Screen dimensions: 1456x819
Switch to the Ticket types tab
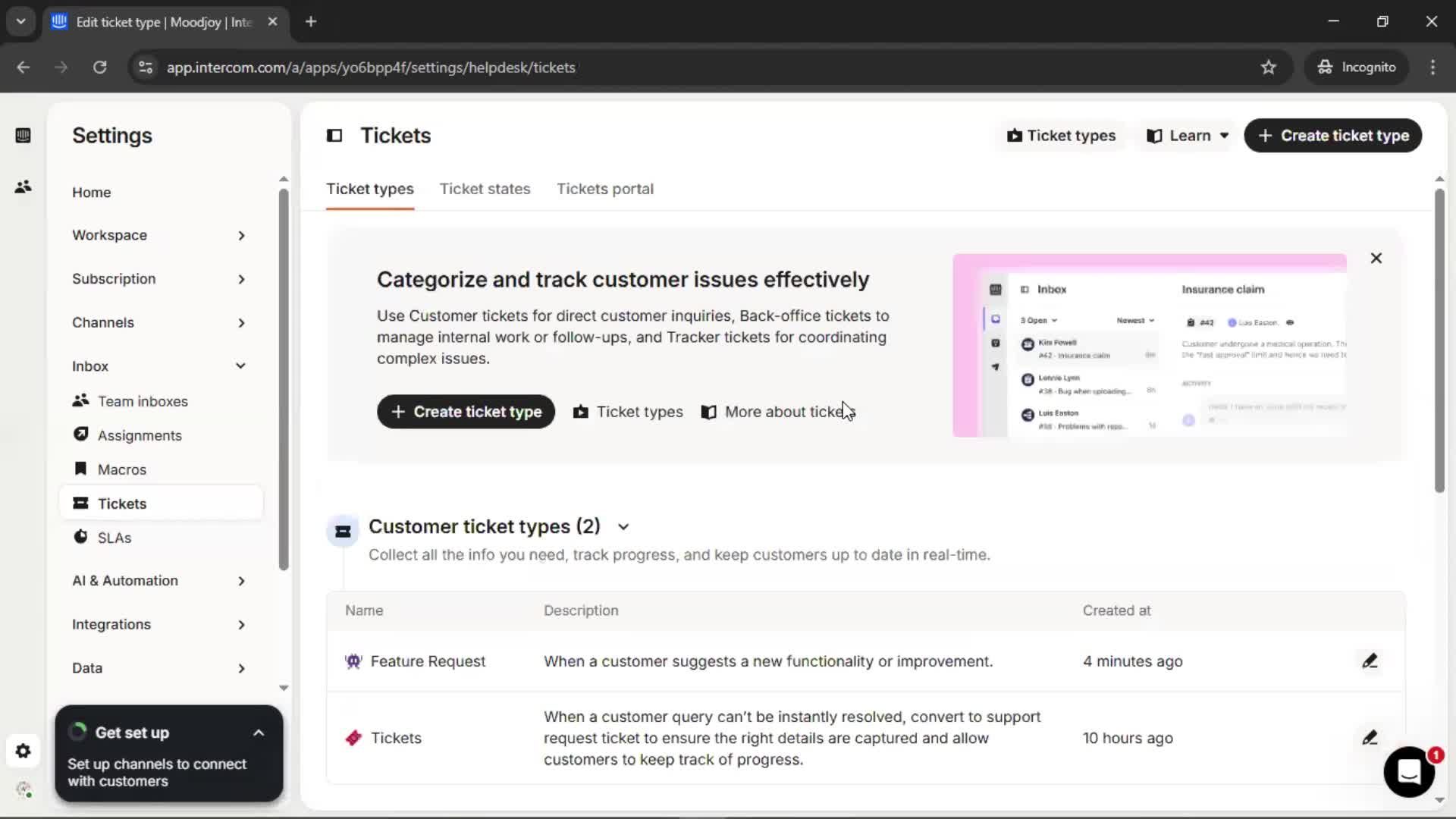coord(370,189)
